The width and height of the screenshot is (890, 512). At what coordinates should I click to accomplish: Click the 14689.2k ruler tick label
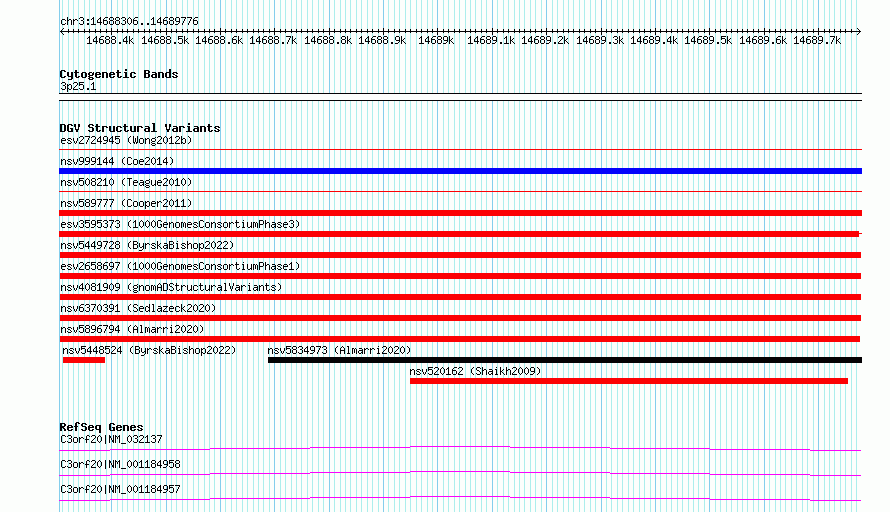[545, 40]
